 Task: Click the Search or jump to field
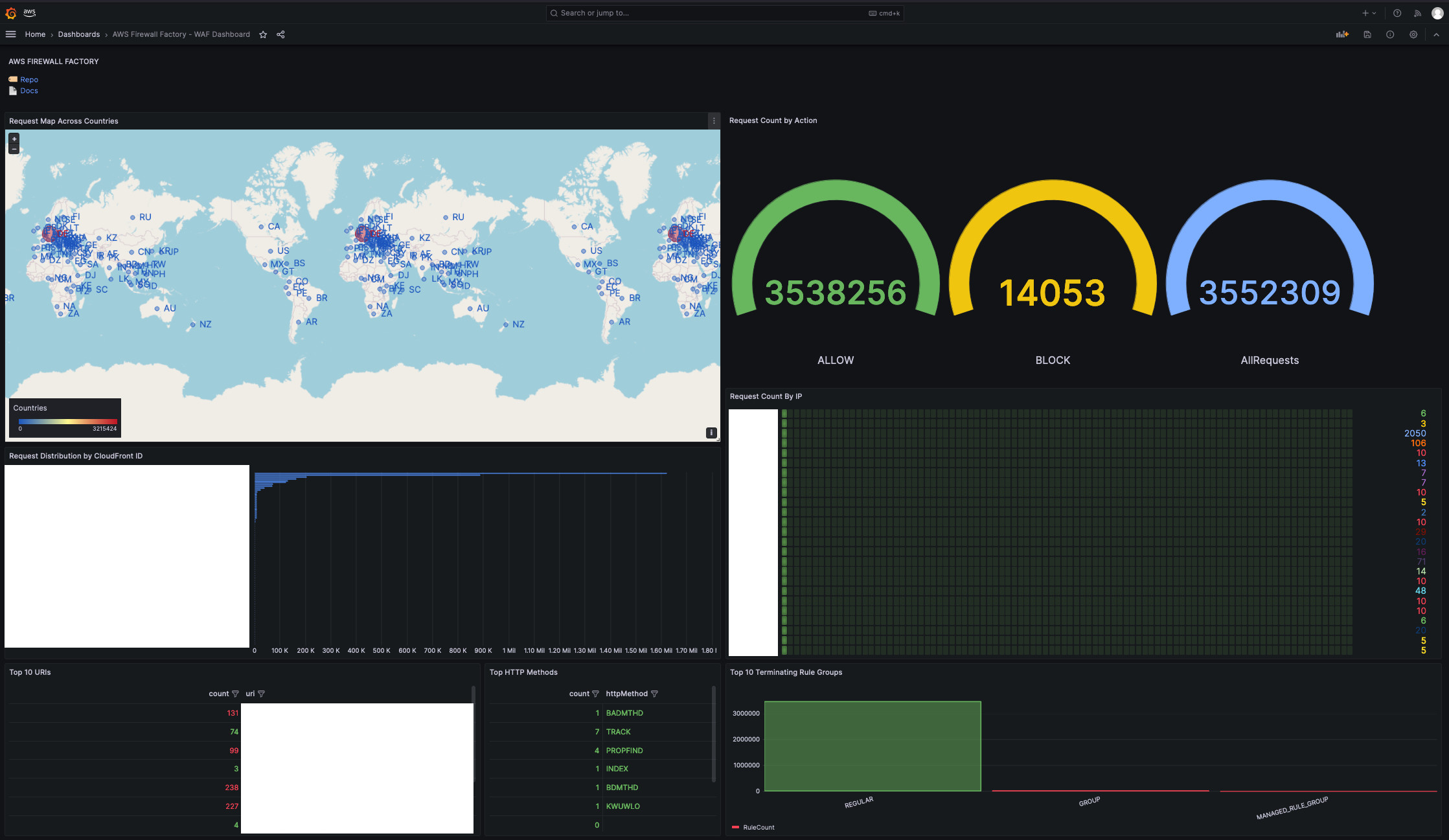724,13
